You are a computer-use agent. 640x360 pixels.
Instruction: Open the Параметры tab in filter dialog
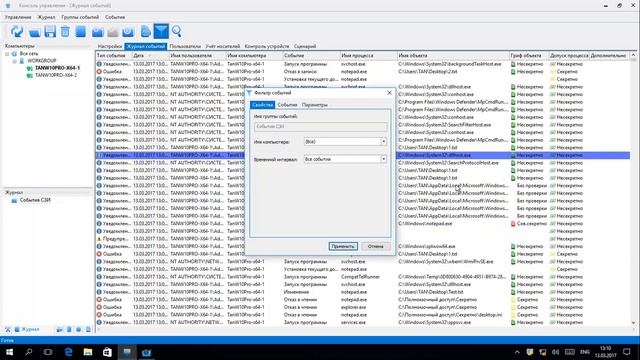click(x=315, y=105)
